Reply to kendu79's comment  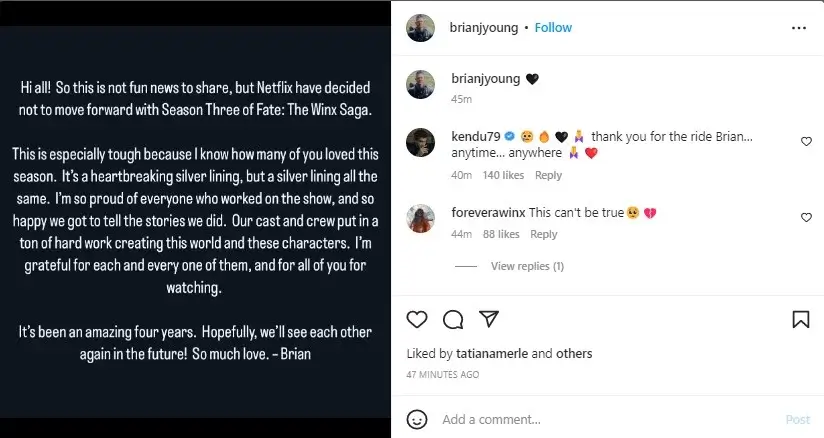[548, 175]
